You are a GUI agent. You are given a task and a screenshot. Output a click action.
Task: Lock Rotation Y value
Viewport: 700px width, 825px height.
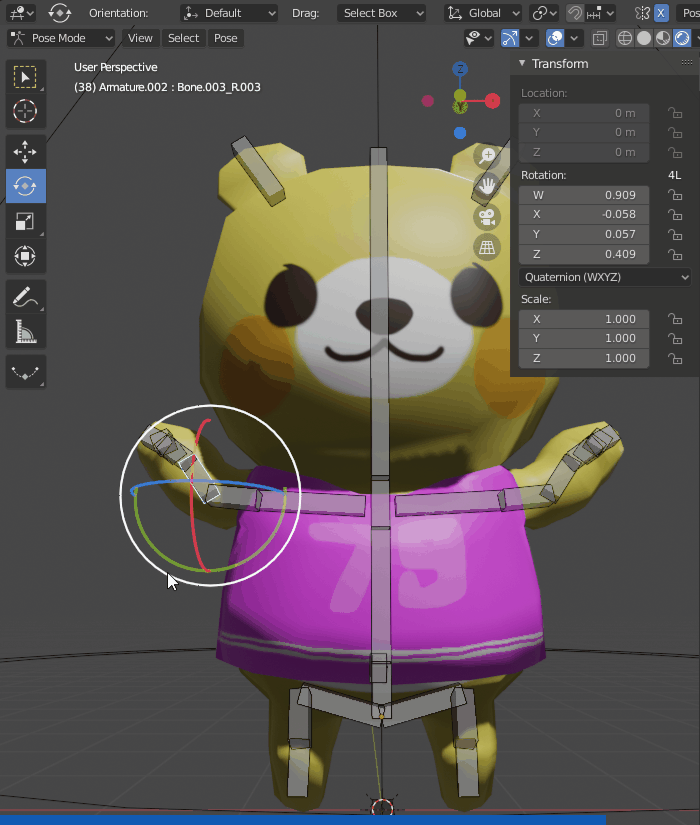(x=675, y=234)
